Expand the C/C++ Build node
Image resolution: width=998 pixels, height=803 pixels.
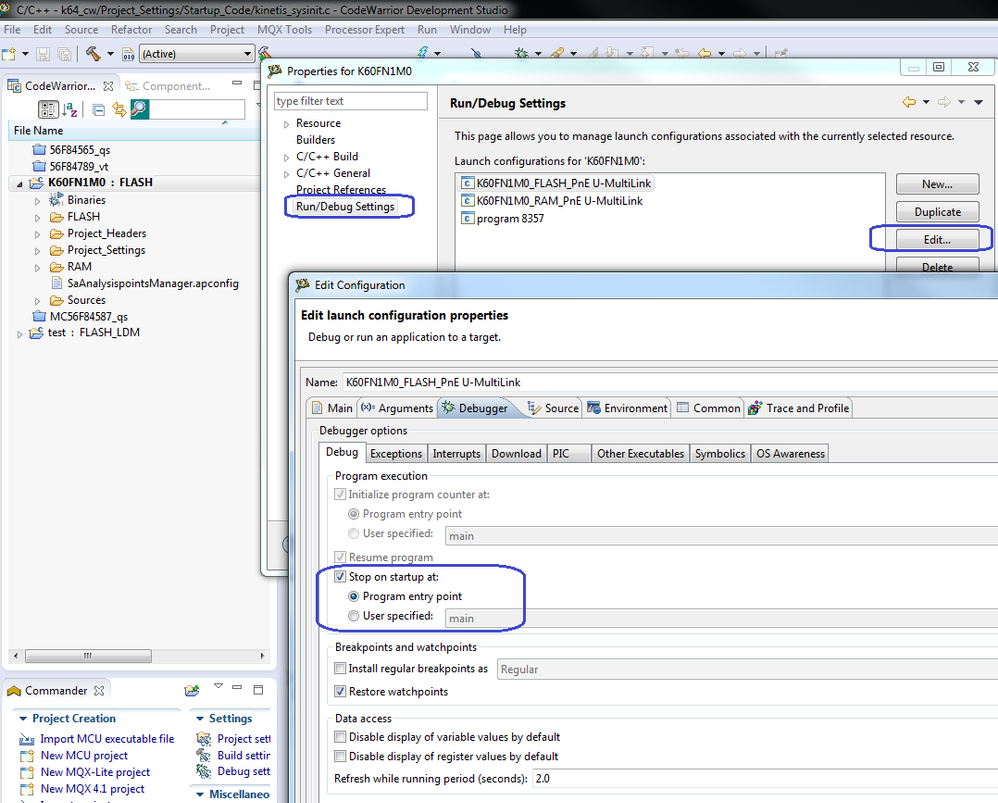coord(286,157)
